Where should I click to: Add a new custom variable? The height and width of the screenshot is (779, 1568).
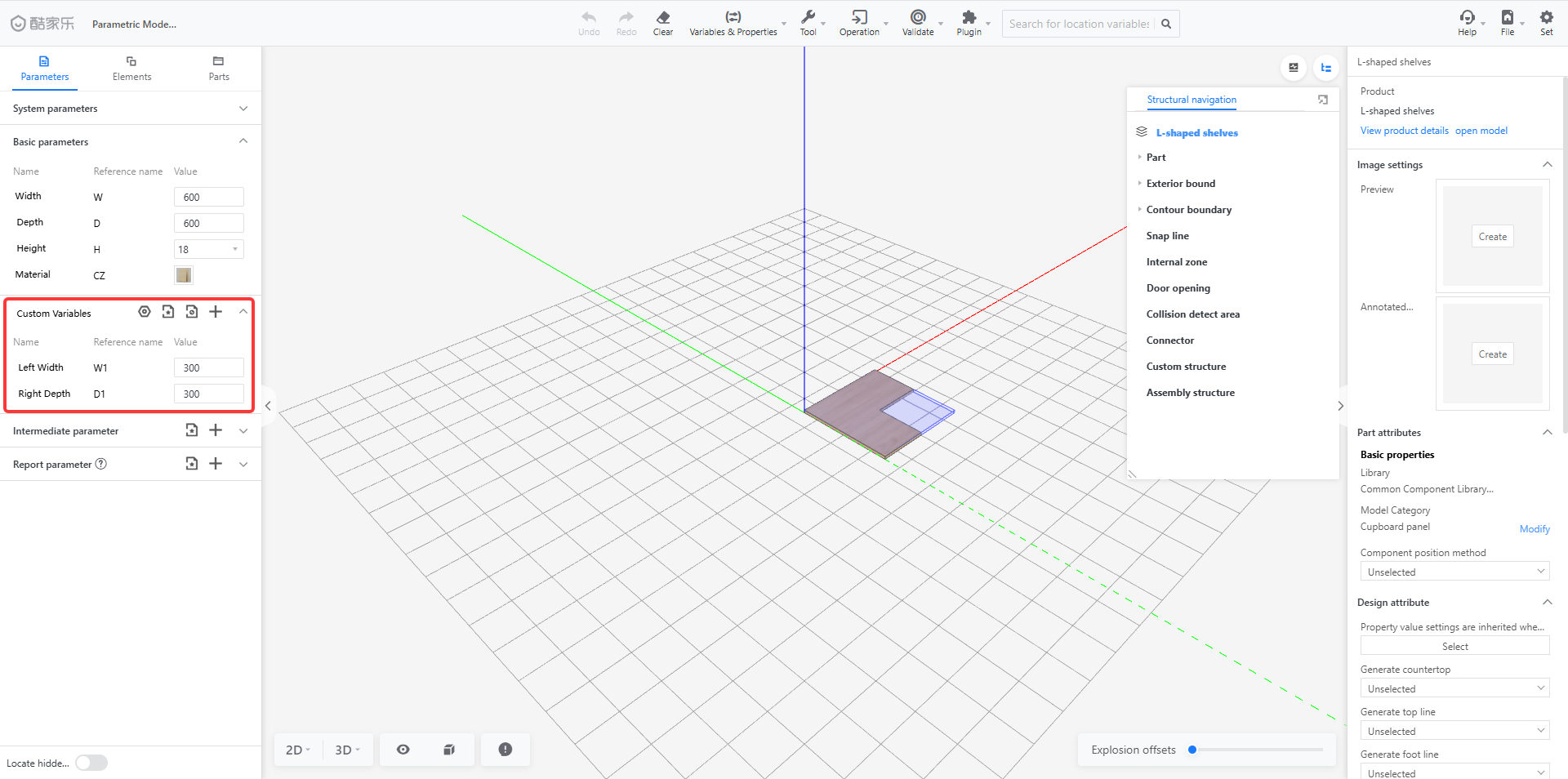(x=216, y=312)
